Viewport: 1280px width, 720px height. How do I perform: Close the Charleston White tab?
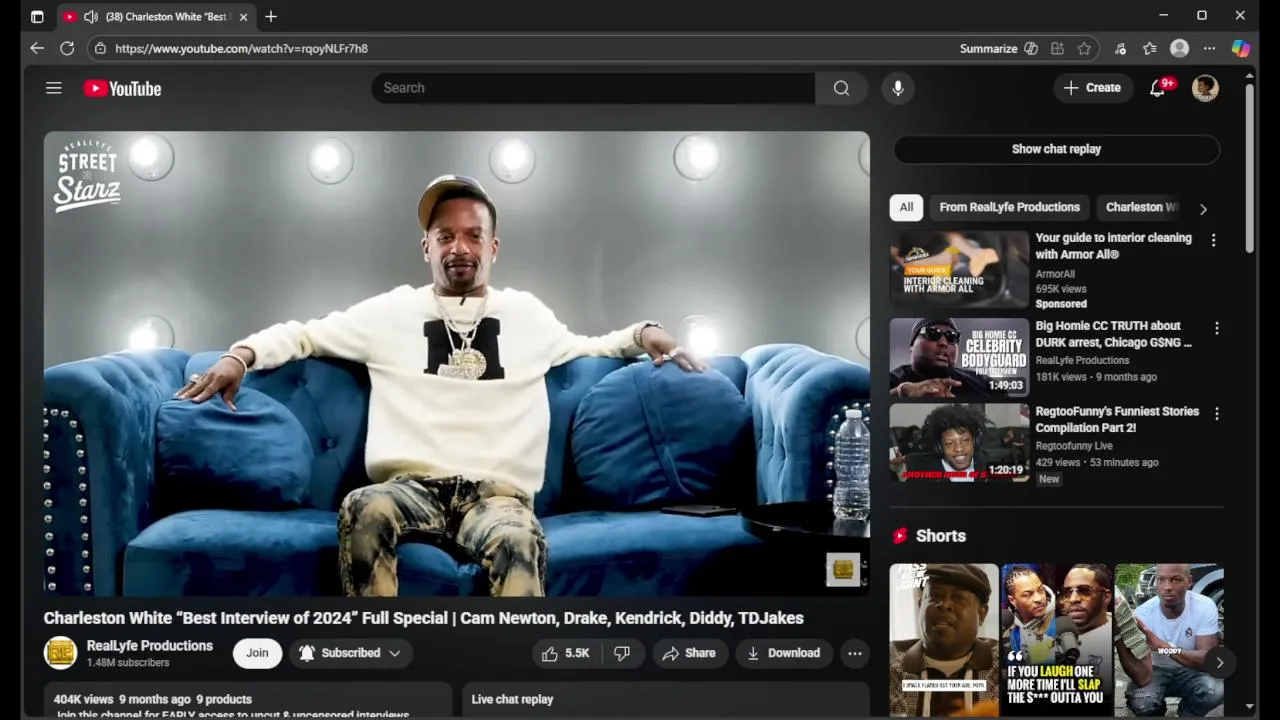click(x=243, y=16)
